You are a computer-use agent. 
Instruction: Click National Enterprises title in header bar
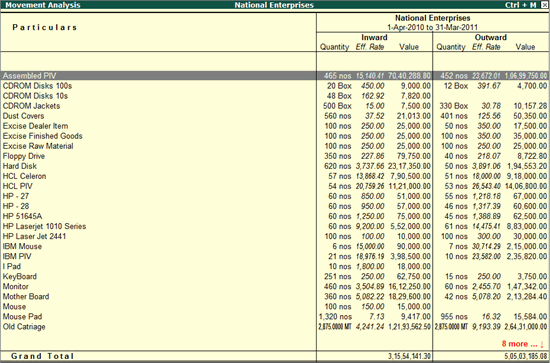(x=274, y=5)
